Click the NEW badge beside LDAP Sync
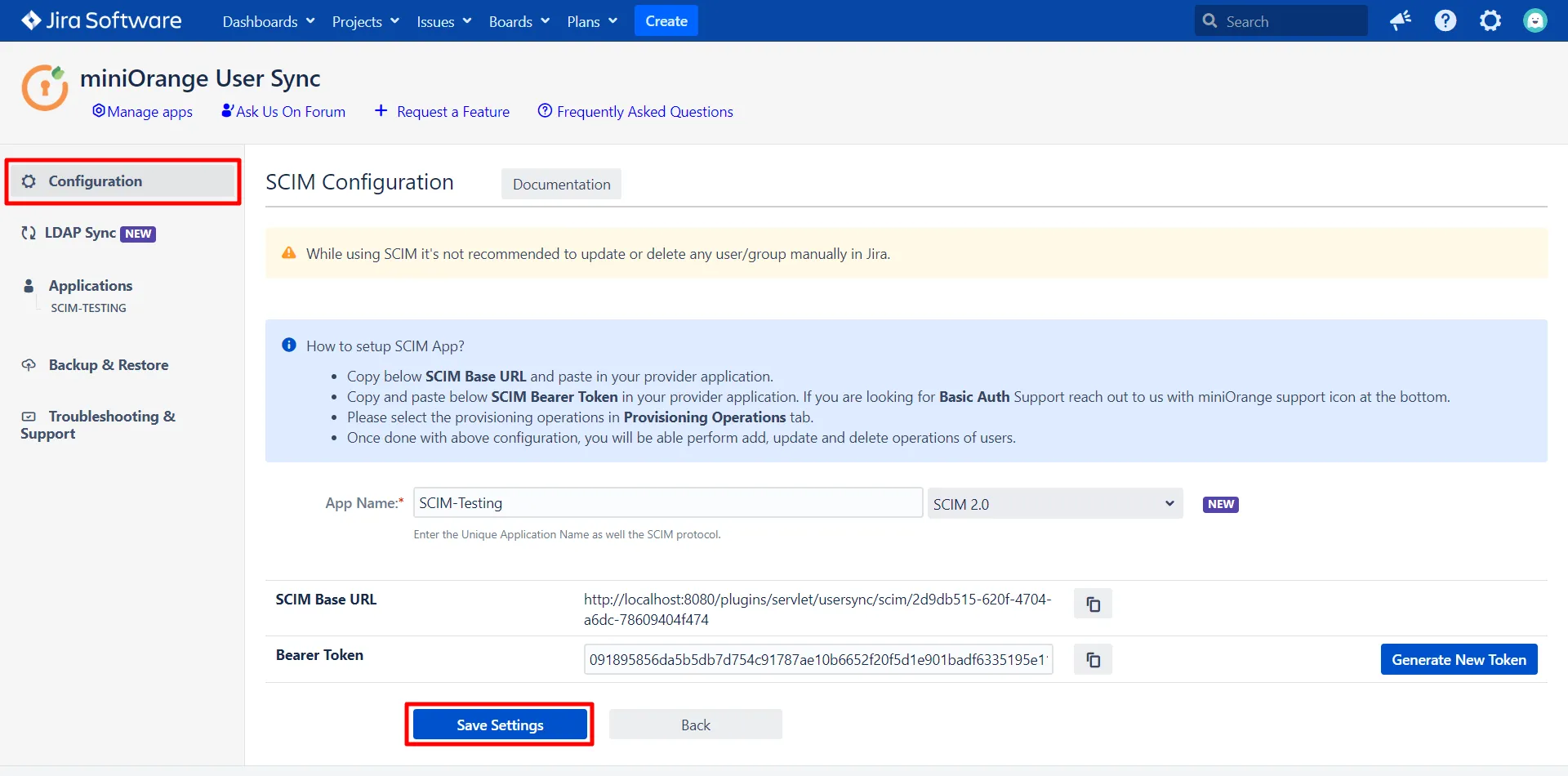1568x776 pixels. pos(138,234)
